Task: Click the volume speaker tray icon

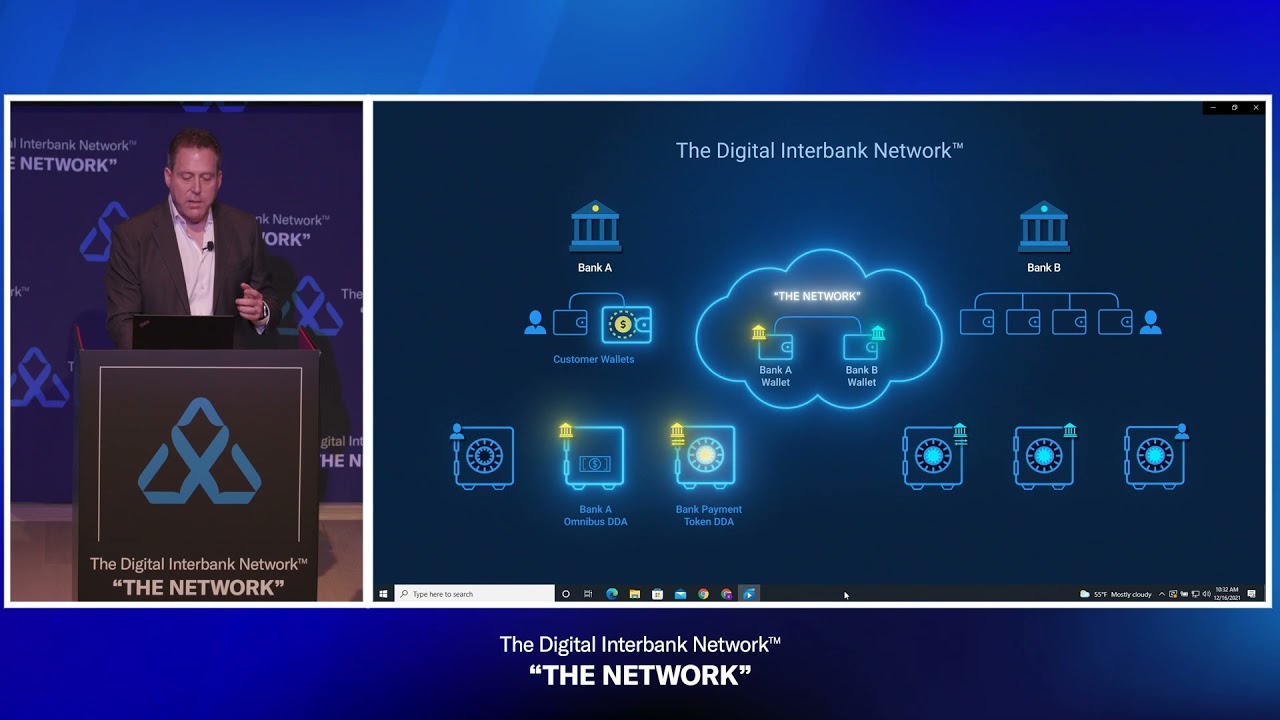Action: tap(1207, 594)
